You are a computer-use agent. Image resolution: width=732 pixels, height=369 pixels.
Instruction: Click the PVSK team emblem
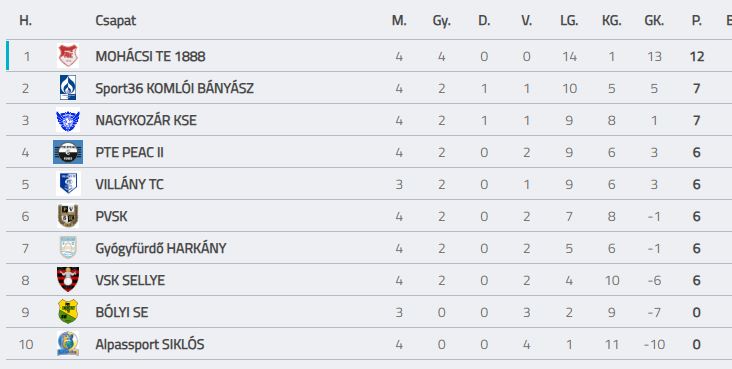(x=68, y=216)
